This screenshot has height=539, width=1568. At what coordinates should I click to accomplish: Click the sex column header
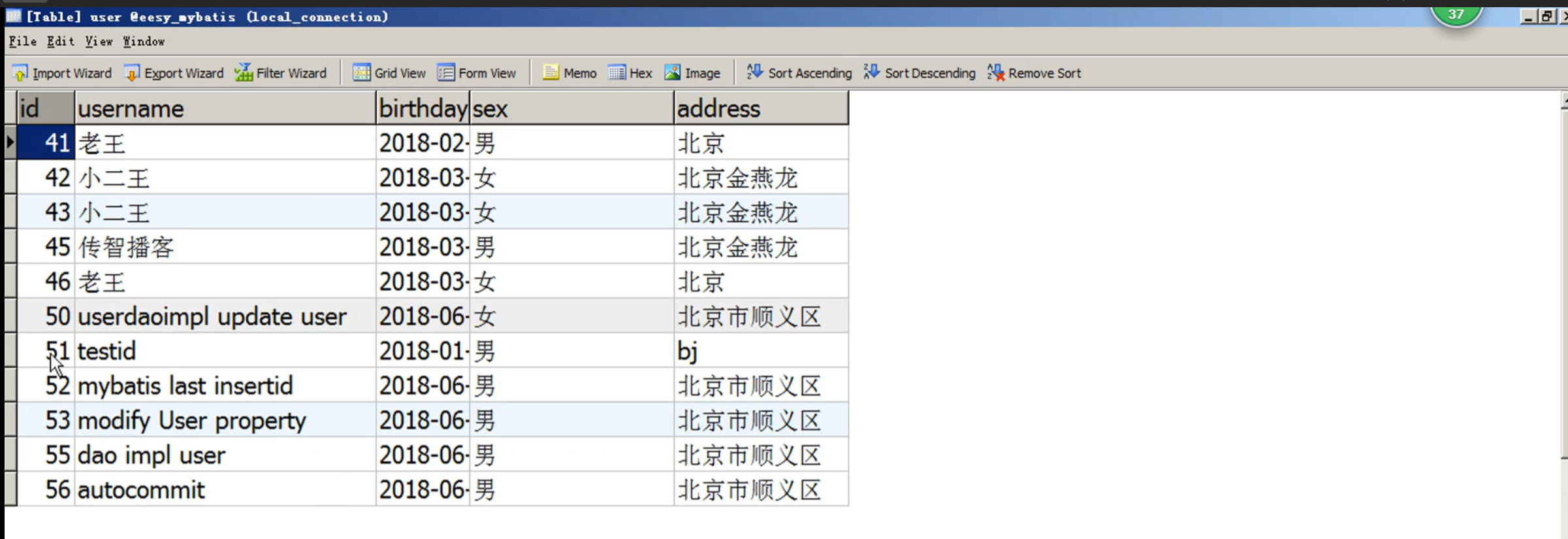[x=572, y=108]
